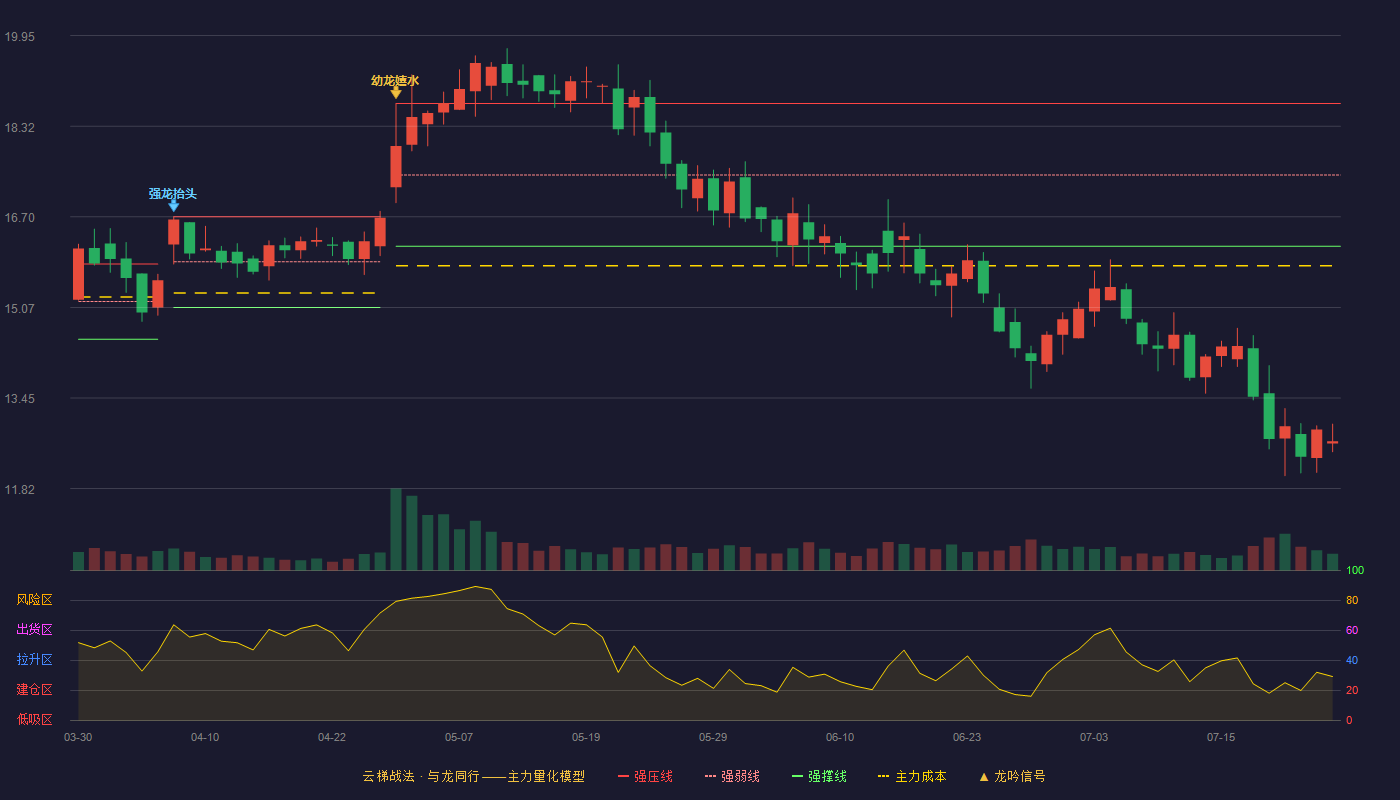Click the blue arrow marker under 强龙抬头
Viewport: 1400px width, 800px height.
174,206
